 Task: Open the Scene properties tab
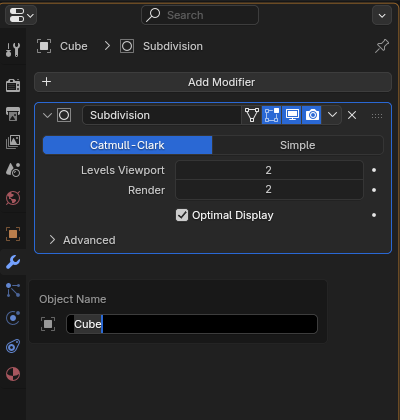(x=13, y=170)
